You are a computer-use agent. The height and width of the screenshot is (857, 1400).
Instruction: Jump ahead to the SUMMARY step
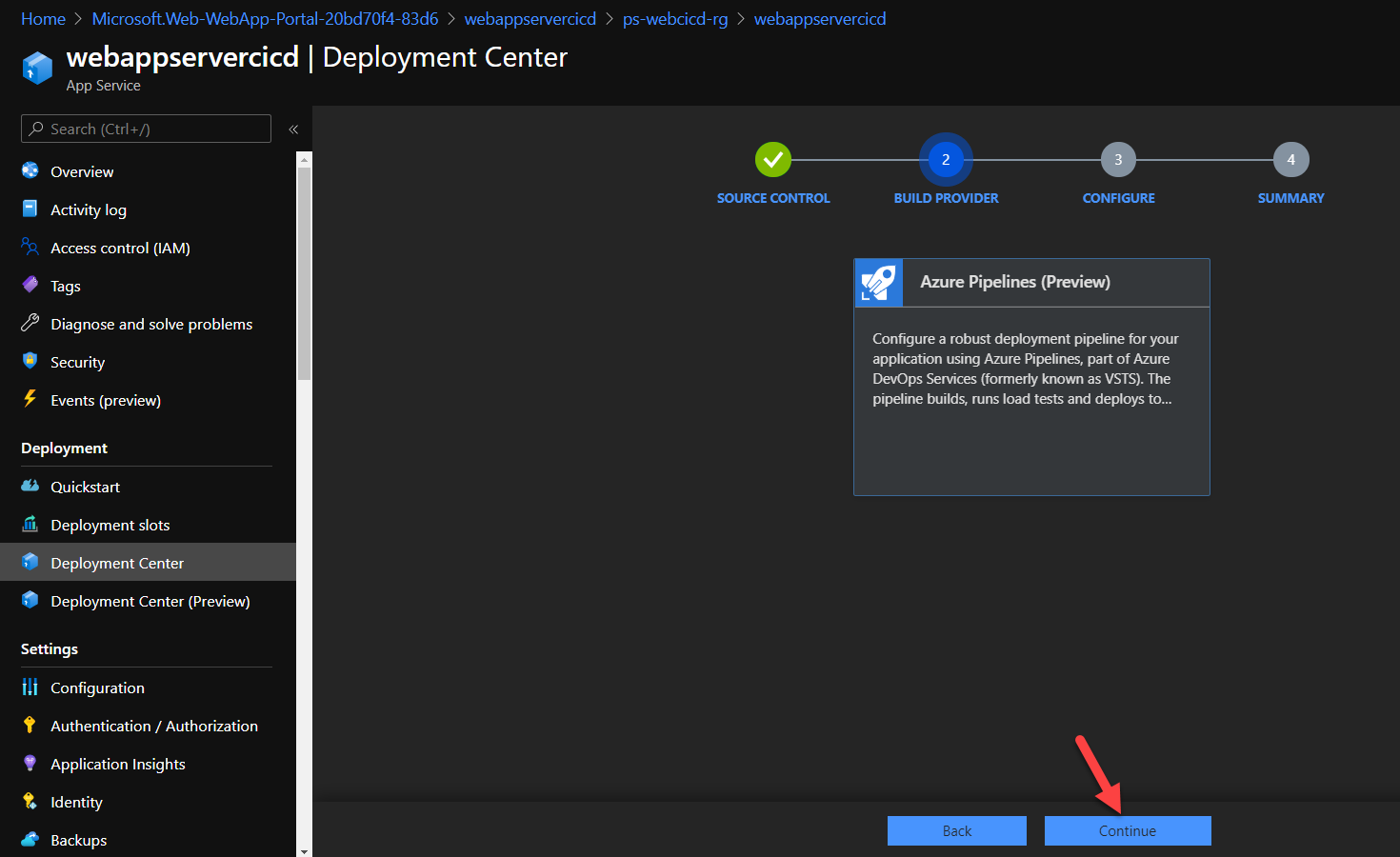[x=1290, y=159]
